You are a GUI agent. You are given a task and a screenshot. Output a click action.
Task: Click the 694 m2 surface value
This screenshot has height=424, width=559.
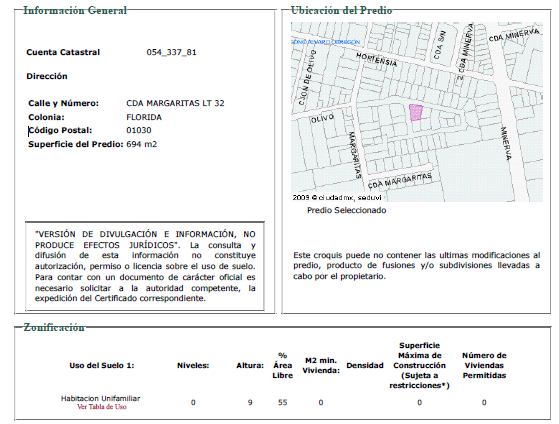[142, 144]
